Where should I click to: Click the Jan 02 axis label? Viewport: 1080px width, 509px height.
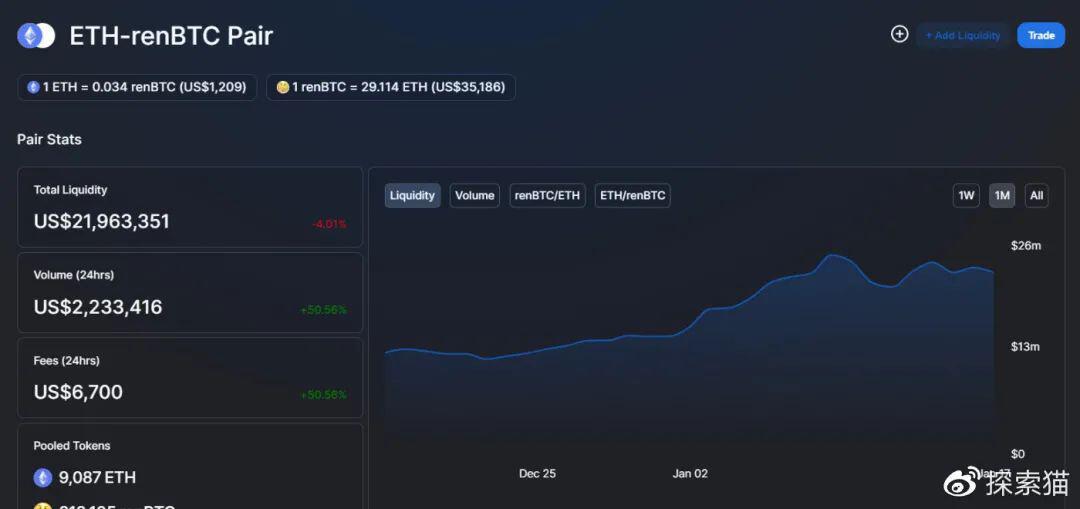click(690, 474)
